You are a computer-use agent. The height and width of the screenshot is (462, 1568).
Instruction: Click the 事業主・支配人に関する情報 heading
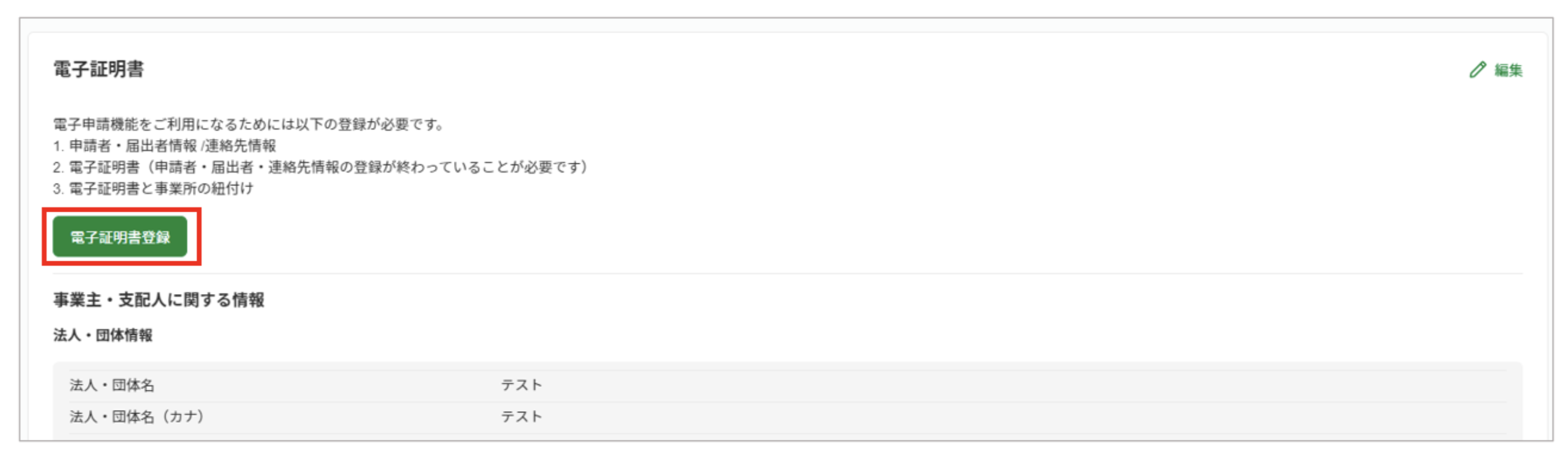pos(159,300)
